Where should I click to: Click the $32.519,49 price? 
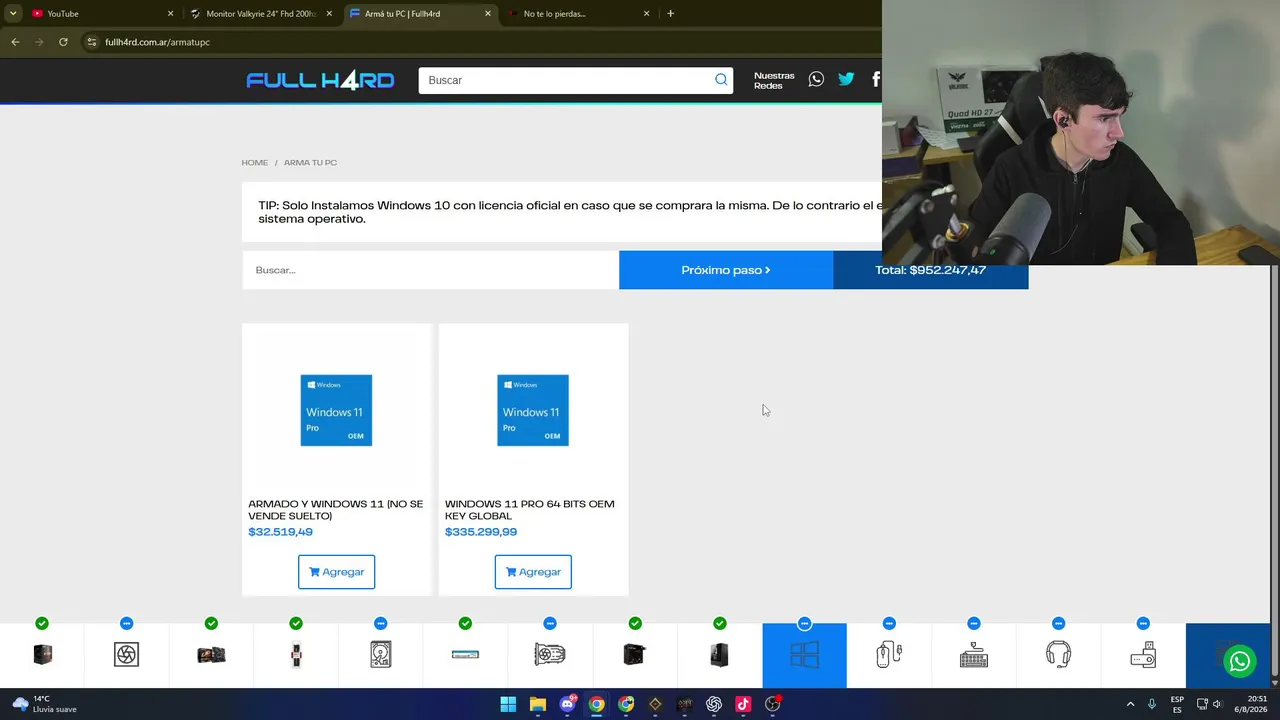pos(280,532)
